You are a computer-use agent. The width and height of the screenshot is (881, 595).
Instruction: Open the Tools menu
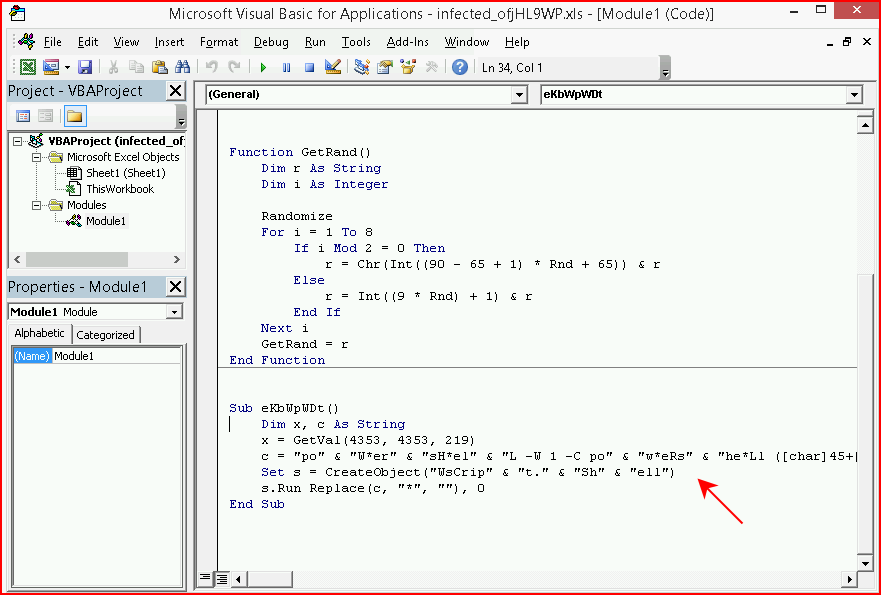click(x=356, y=42)
